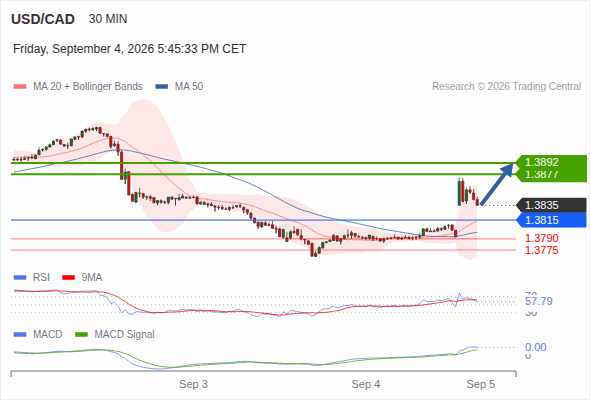
Task: Click the 1.3775 red support label
Action: pyautogui.click(x=541, y=250)
